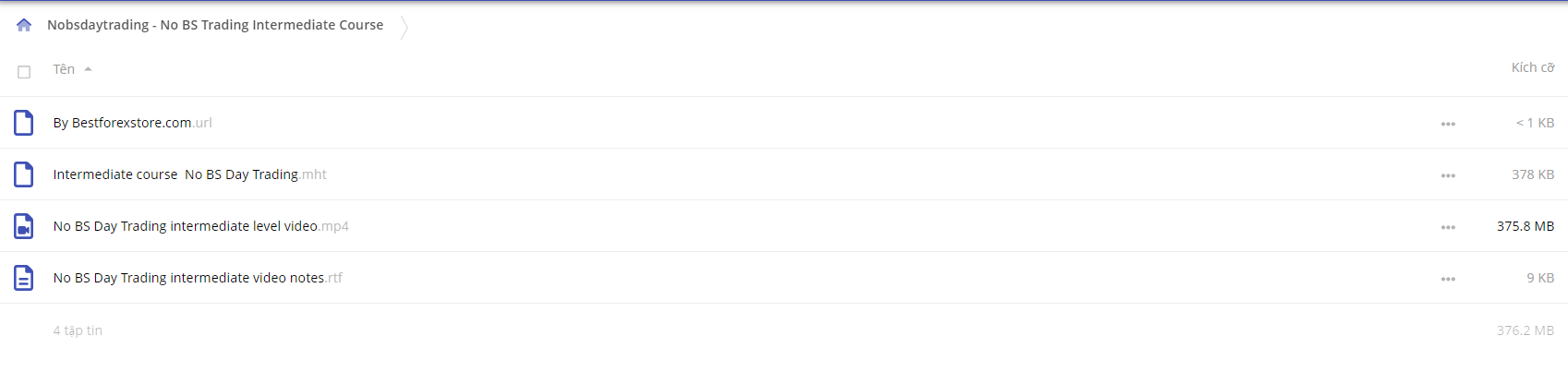
Task: Open Nobsdaytrading breadcrumb folder
Action: [x=215, y=25]
